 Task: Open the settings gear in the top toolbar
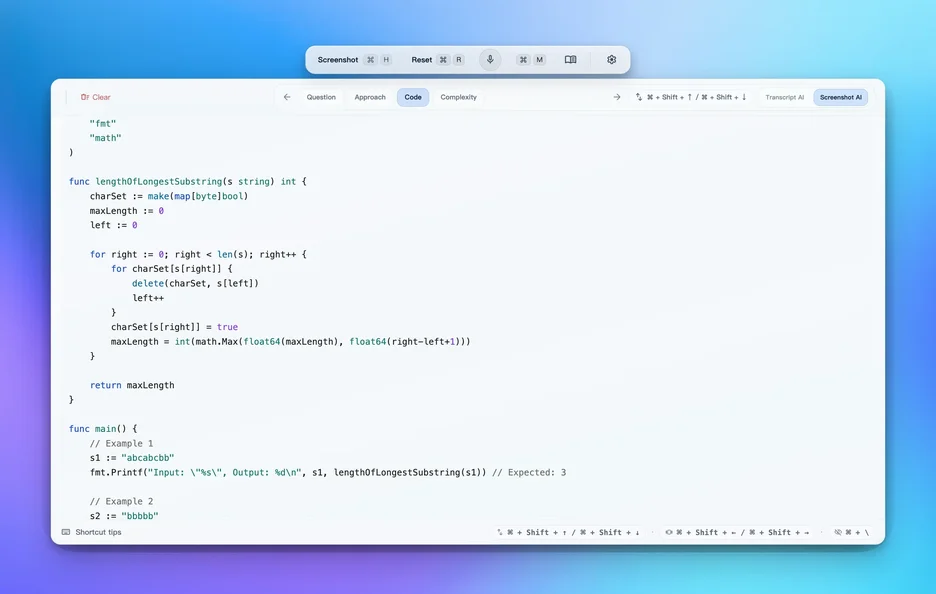coord(611,59)
